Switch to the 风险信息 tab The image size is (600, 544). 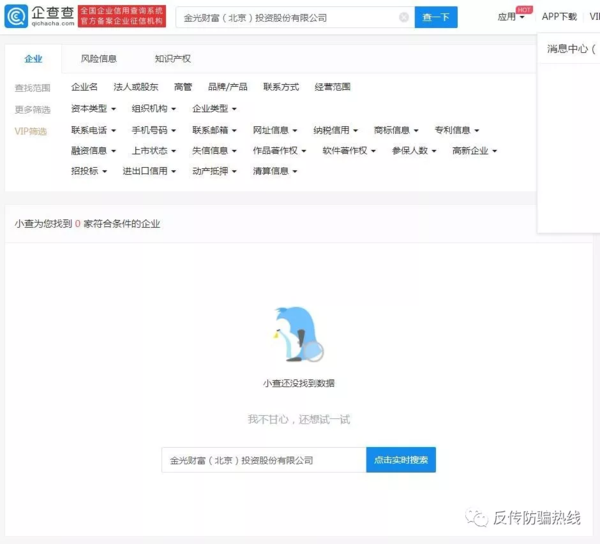98,59
